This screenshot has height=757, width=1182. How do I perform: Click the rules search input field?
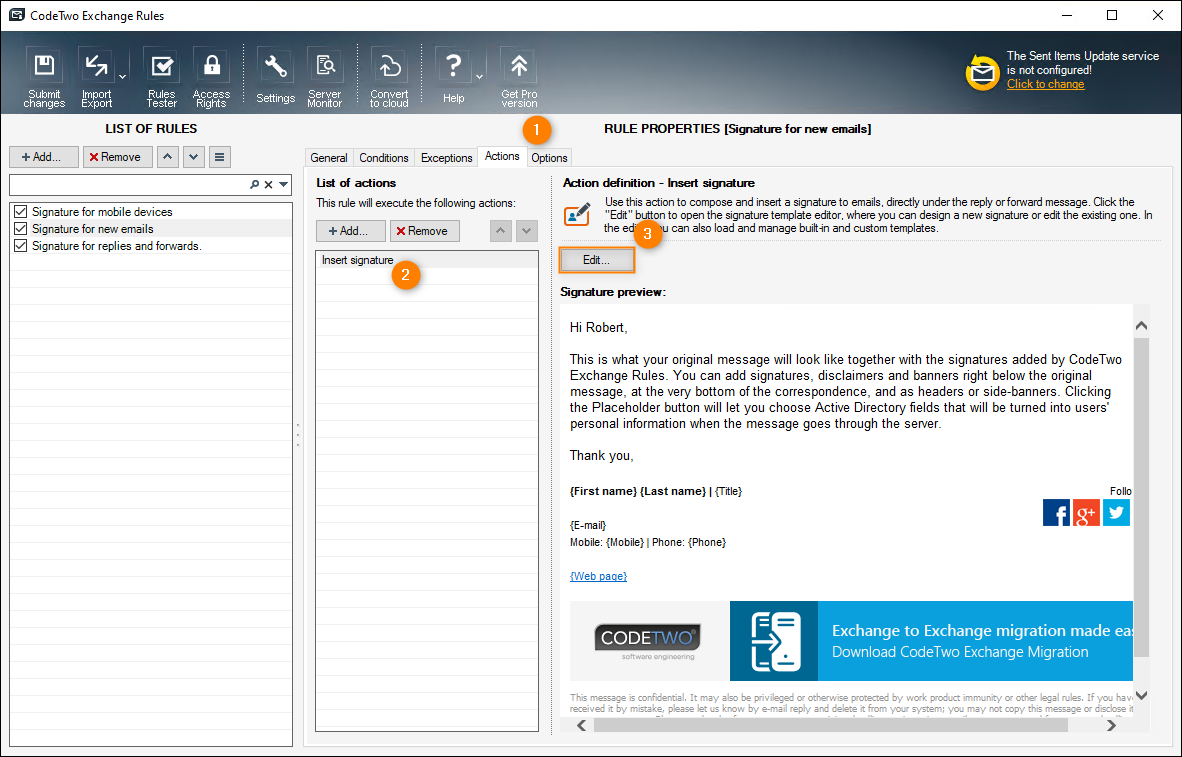[128, 184]
